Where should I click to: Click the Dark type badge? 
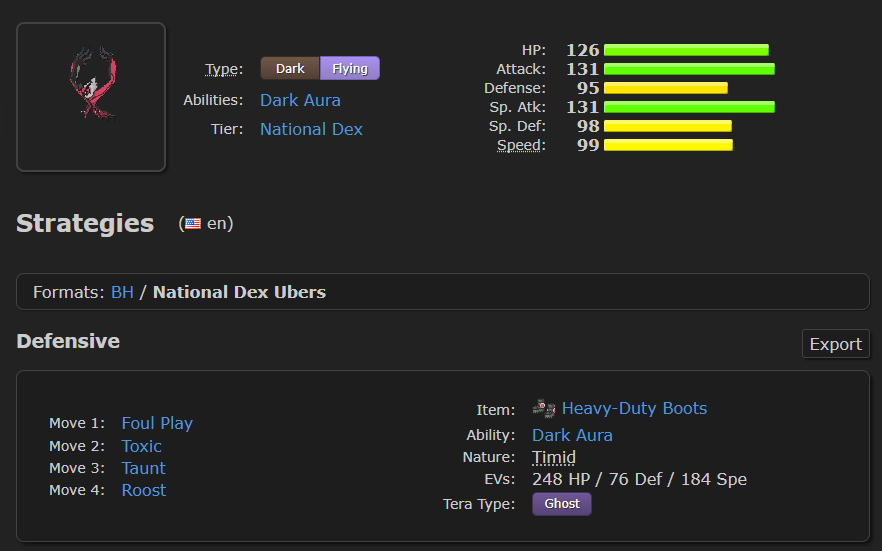pyautogui.click(x=290, y=69)
